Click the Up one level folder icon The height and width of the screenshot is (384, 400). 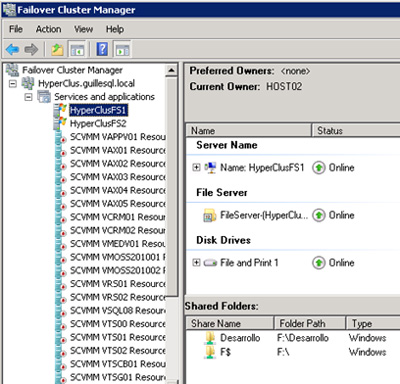[57, 50]
